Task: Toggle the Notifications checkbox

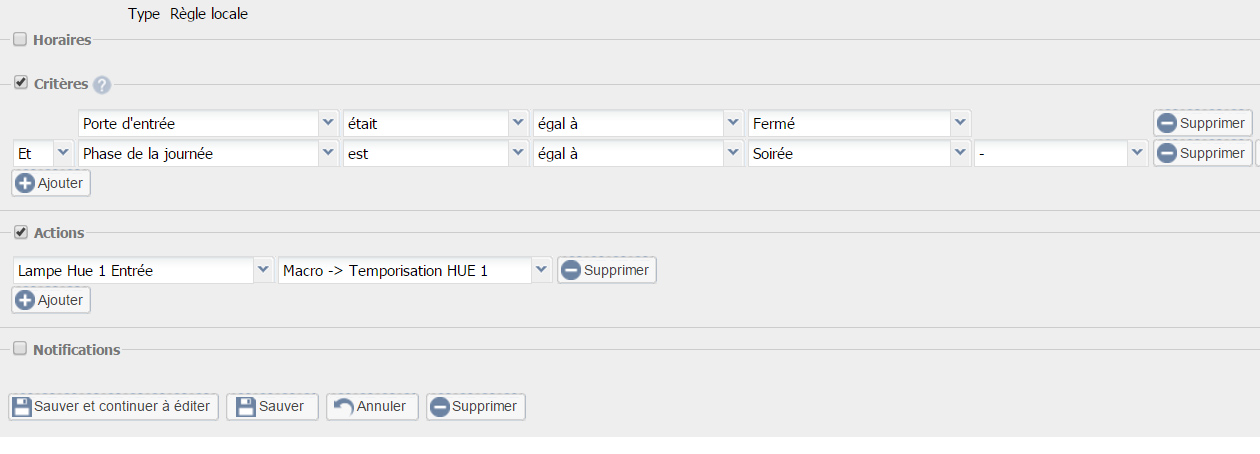Action: click(x=20, y=349)
